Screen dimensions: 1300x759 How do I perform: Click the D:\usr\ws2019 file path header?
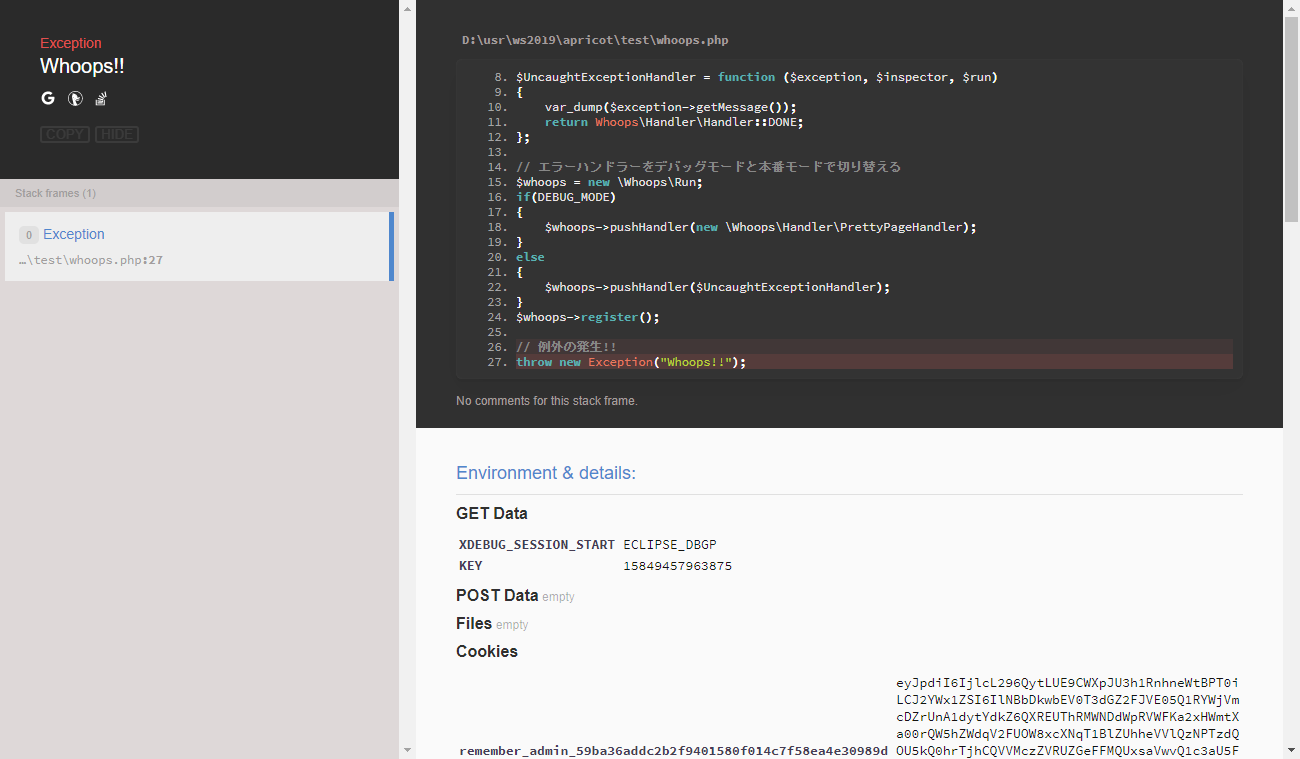[x=594, y=41]
